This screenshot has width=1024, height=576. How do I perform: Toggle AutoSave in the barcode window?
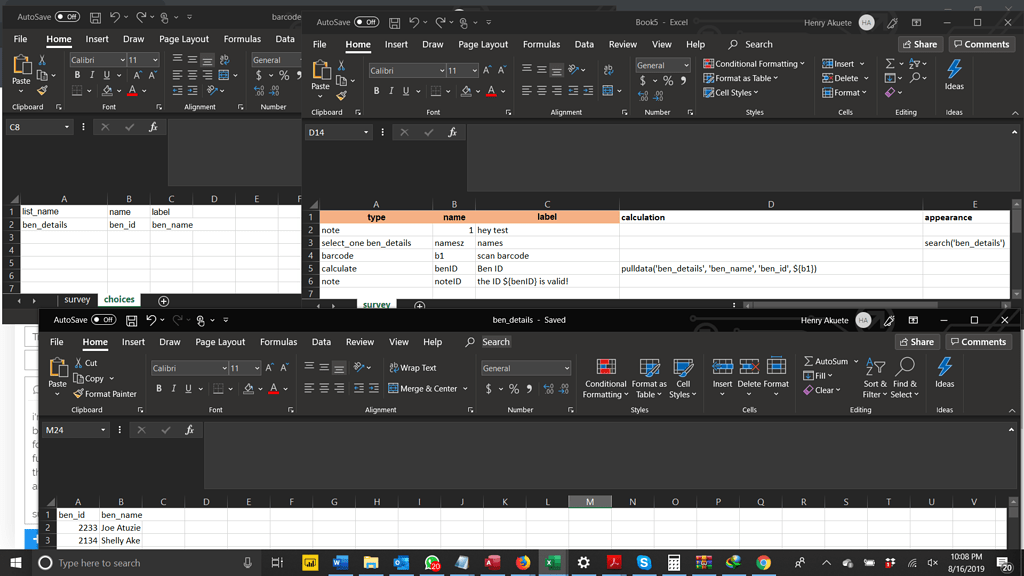pyautogui.click(x=67, y=17)
